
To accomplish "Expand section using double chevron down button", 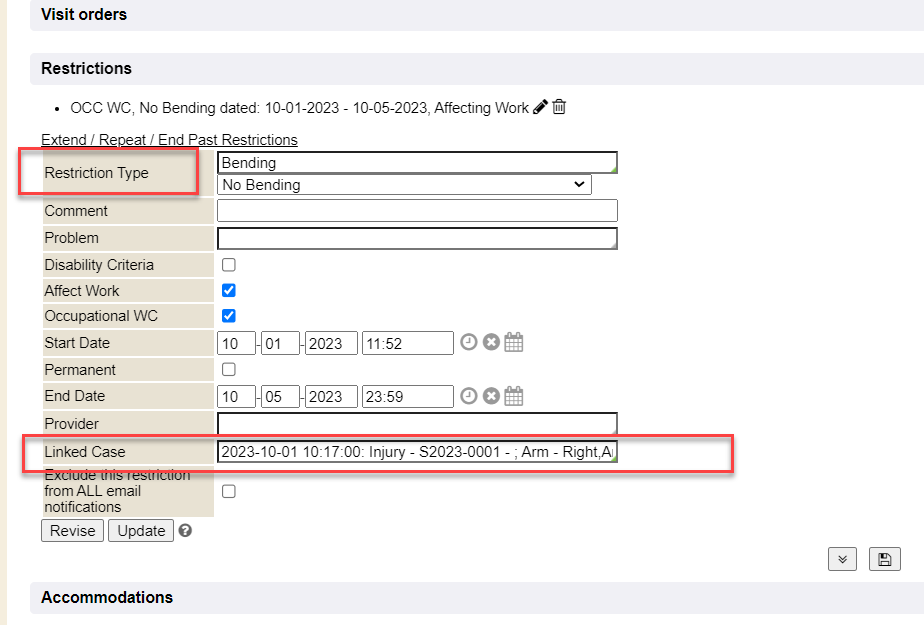I will (843, 559).
